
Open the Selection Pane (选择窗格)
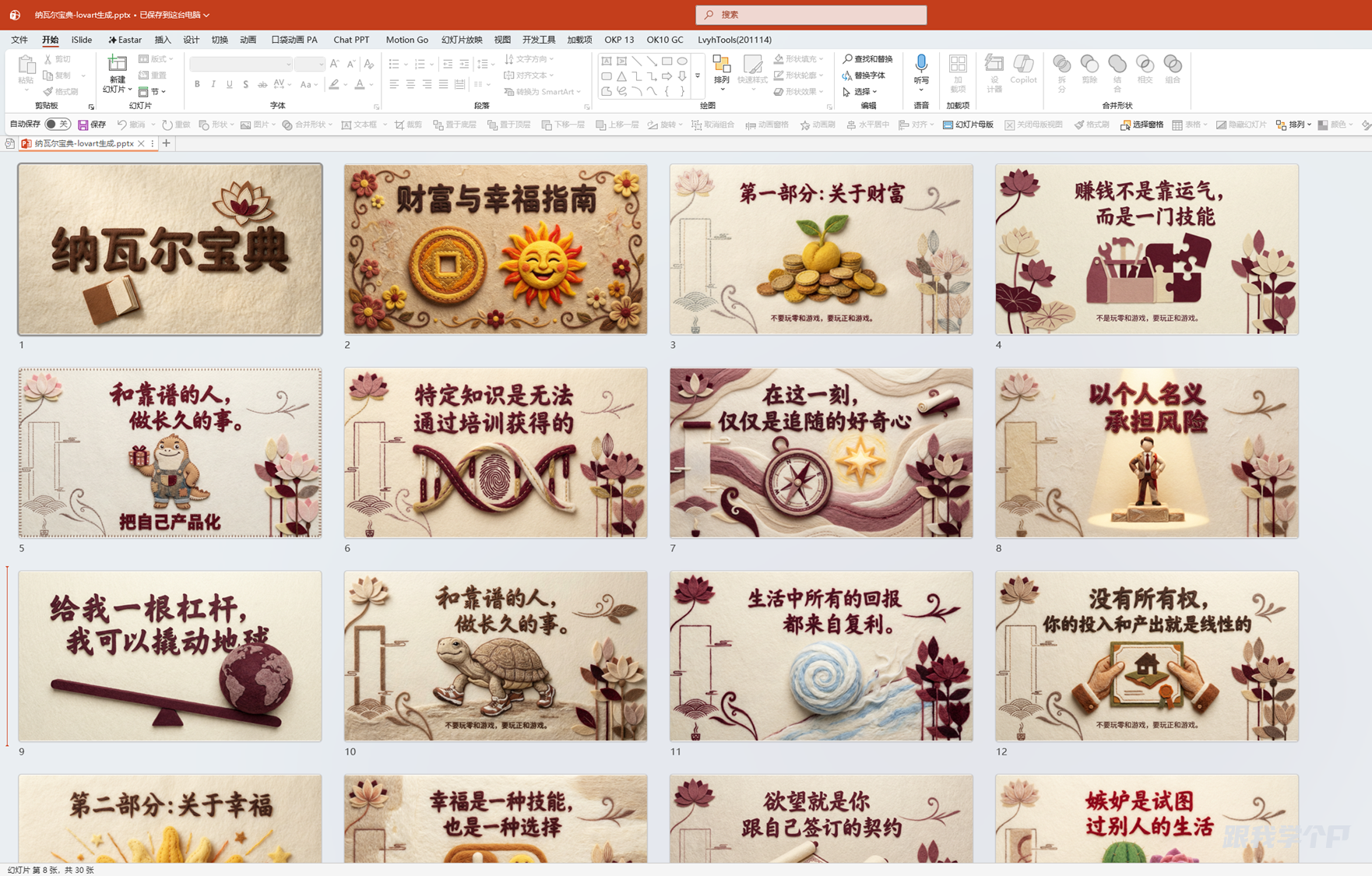1142,125
